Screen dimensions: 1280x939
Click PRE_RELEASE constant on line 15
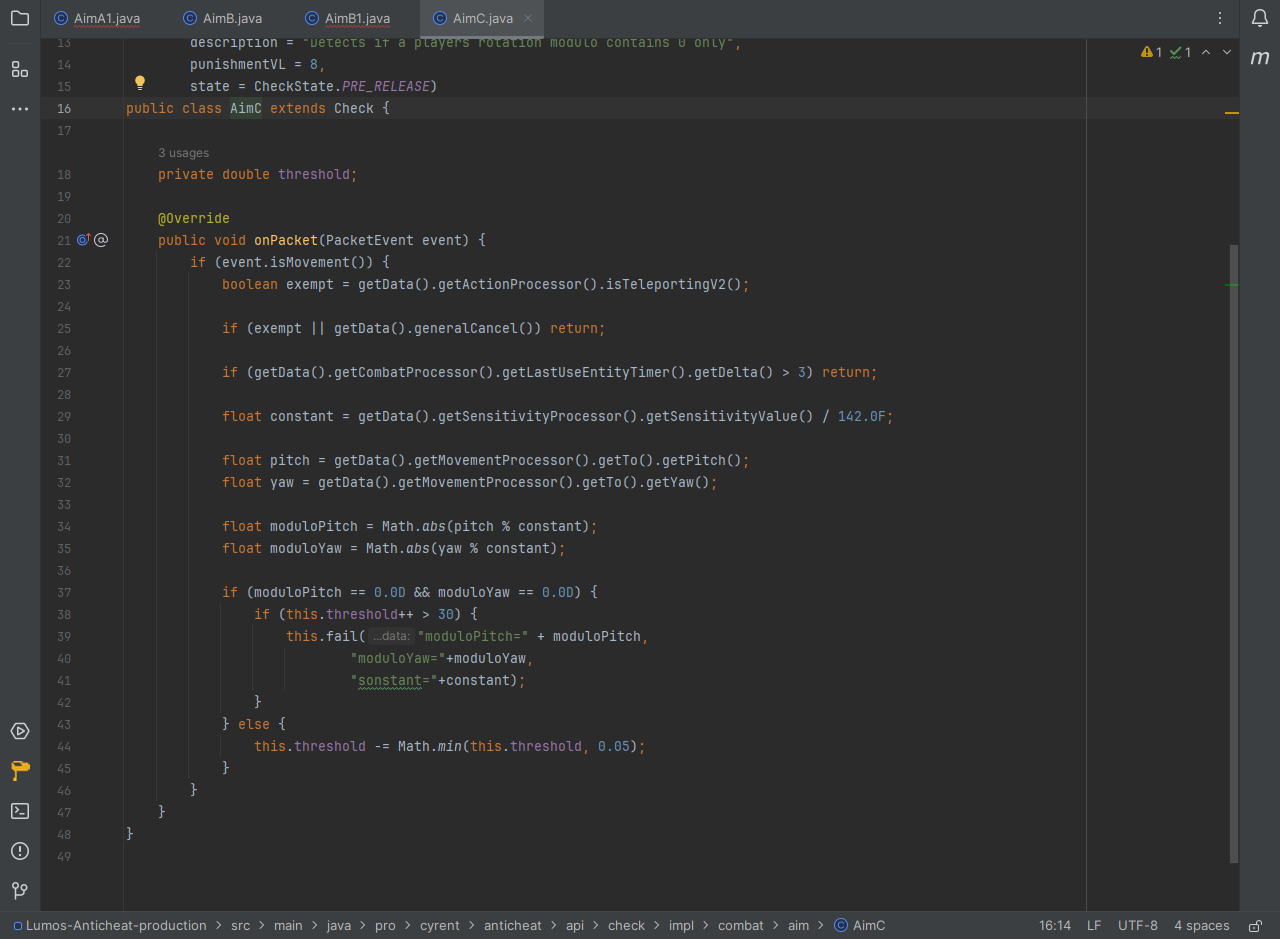click(386, 86)
